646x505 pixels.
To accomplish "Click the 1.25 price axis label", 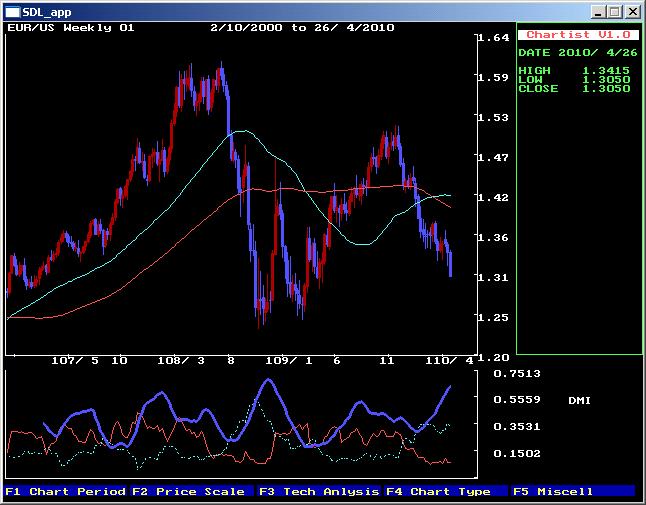I will click(494, 318).
